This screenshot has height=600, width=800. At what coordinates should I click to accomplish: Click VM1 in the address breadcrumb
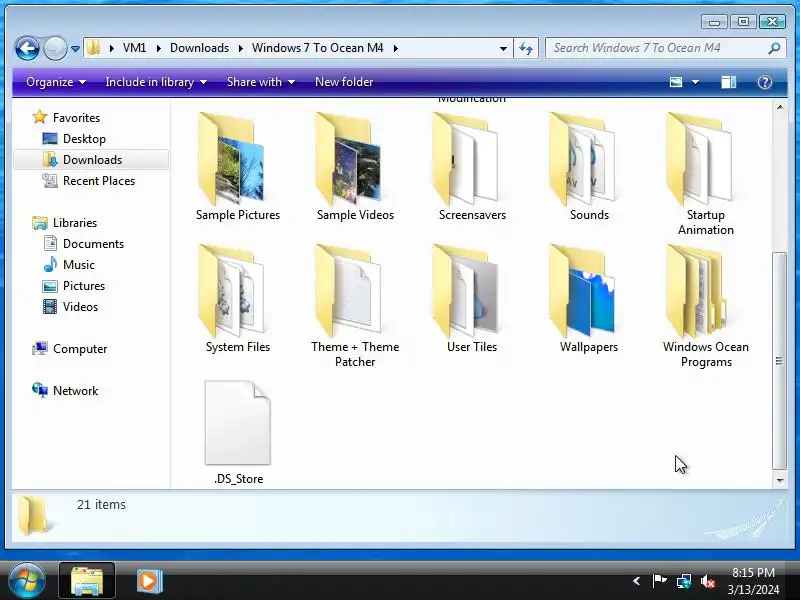click(x=134, y=48)
